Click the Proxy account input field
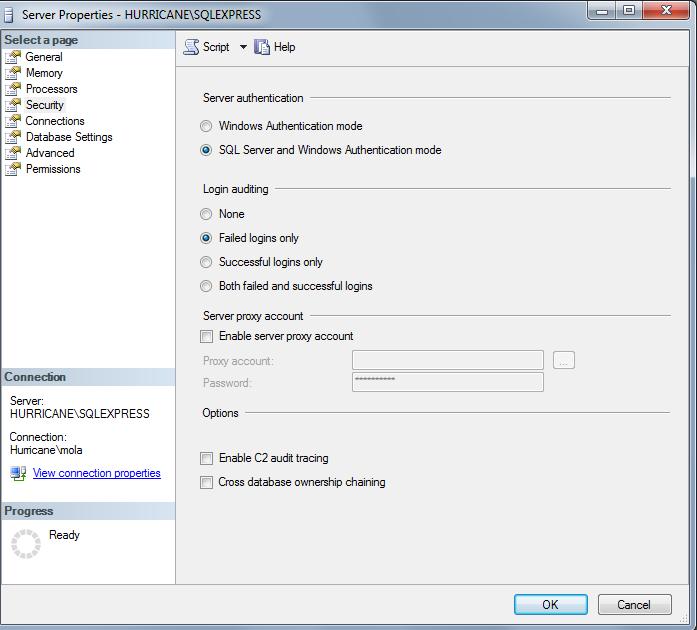697x630 pixels. point(448,360)
